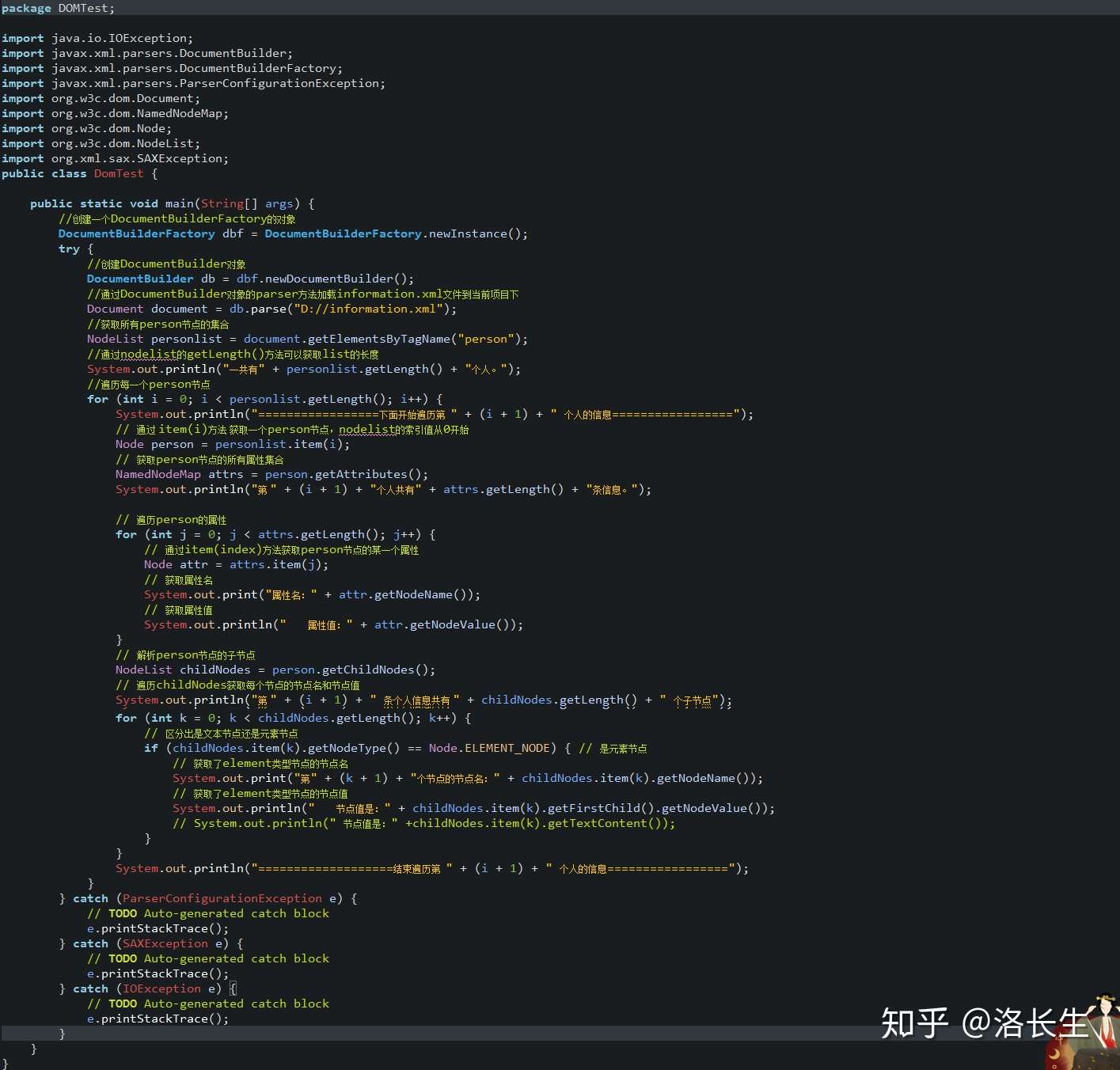
Task: Click the "attr.getNodeValue()" println statement
Action: [333, 624]
